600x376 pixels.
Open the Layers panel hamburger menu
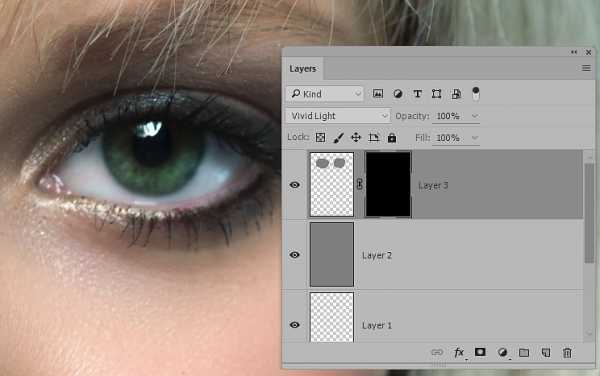tap(586, 68)
